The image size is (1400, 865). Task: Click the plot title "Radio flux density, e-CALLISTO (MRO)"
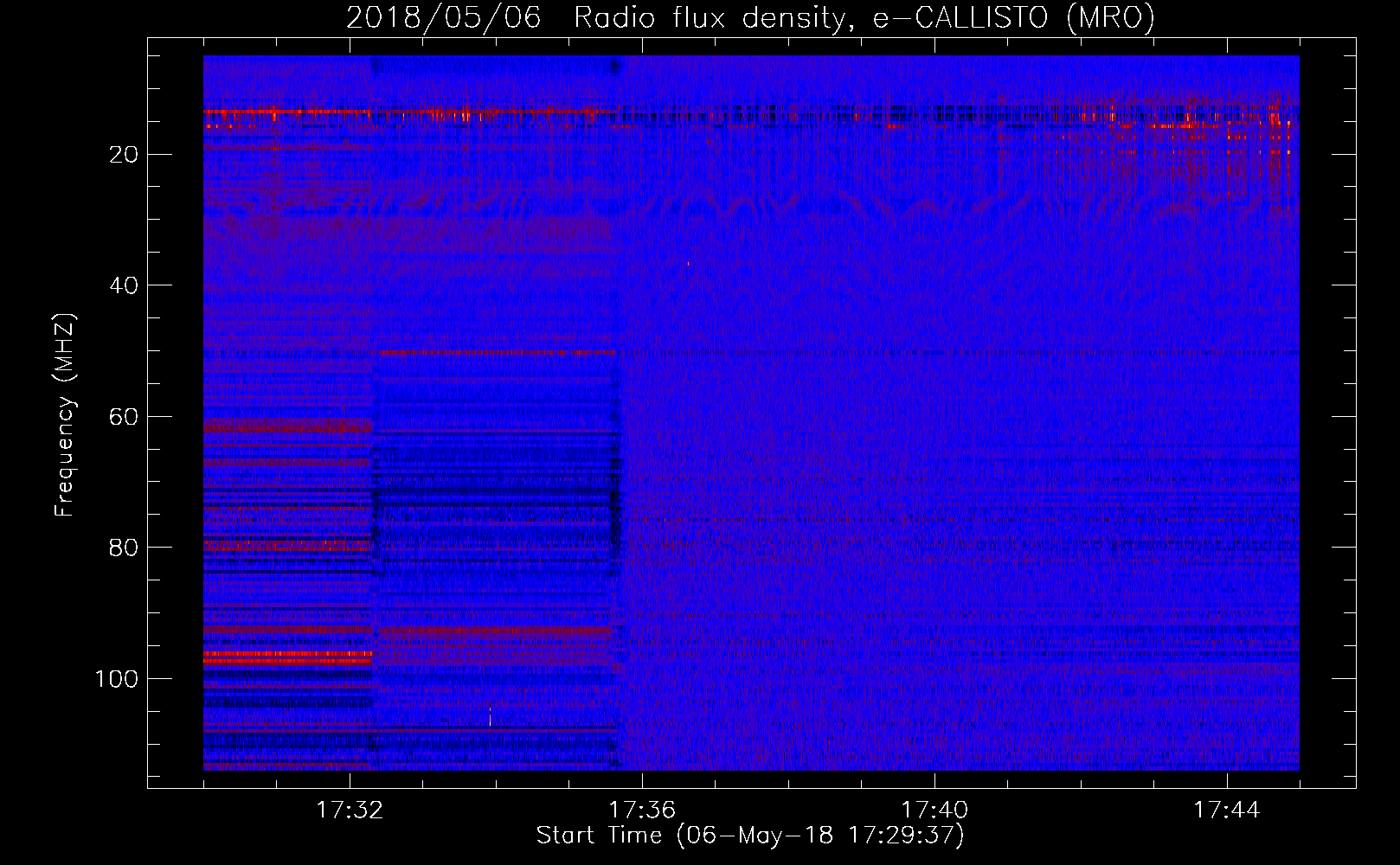point(864,17)
